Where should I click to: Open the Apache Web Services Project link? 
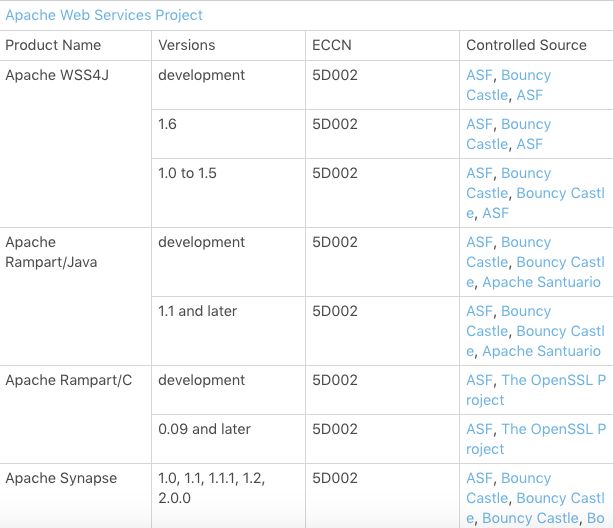(104, 15)
